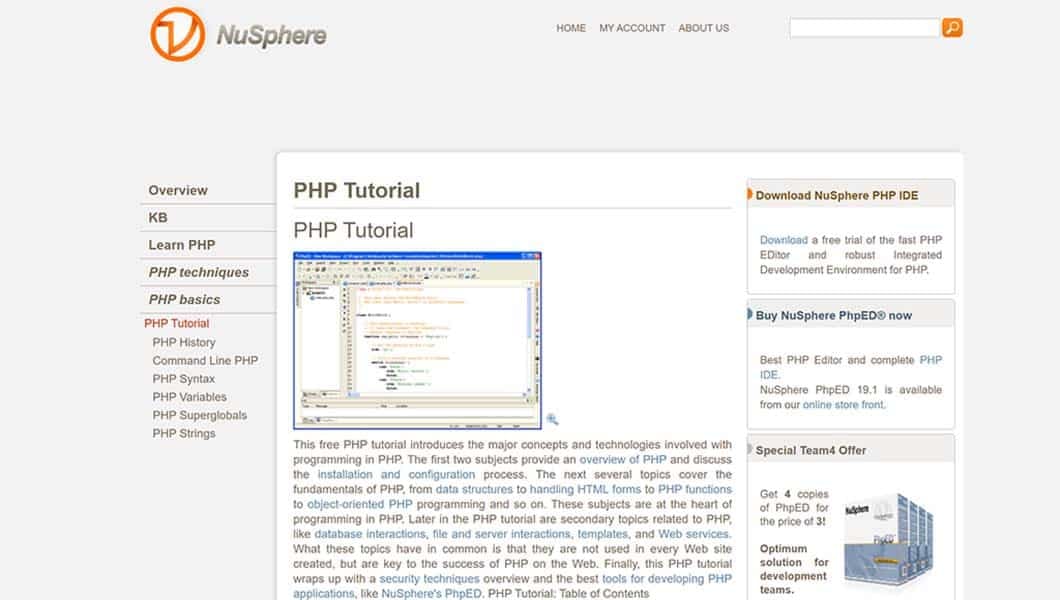Open the HOME menu item
The image size is (1060, 600).
(x=571, y=28)
